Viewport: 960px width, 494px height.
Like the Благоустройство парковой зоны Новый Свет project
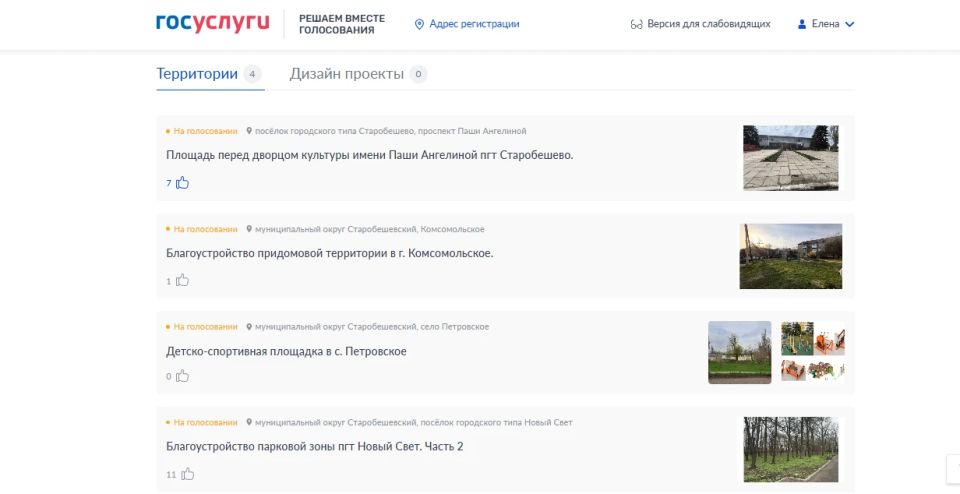(x=187, y=474)
